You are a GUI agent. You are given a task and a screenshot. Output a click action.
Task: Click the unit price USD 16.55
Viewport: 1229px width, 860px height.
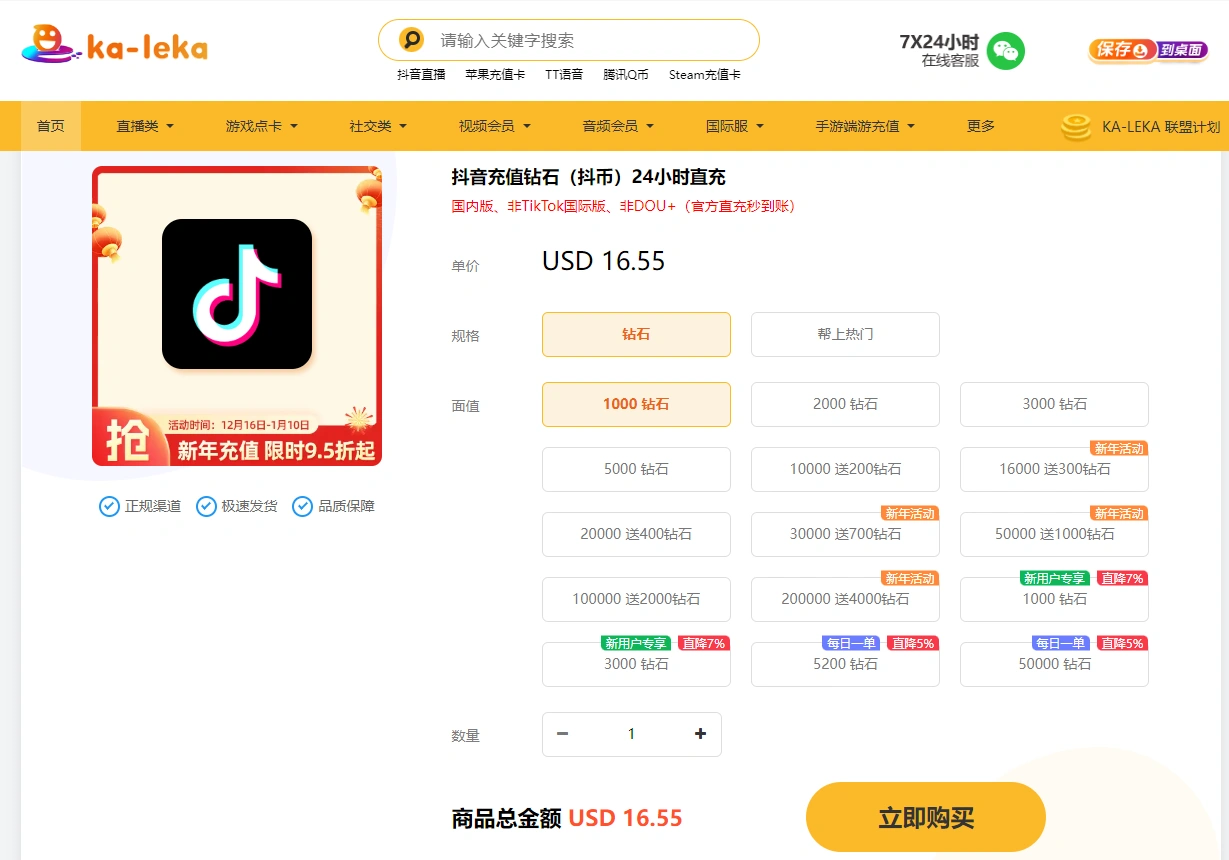pos(604,261)
